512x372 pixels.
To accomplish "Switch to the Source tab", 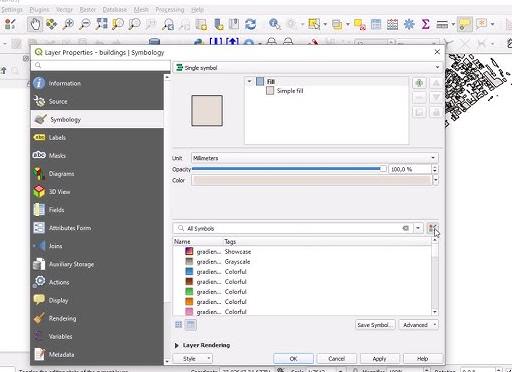I will coord(97,101).
